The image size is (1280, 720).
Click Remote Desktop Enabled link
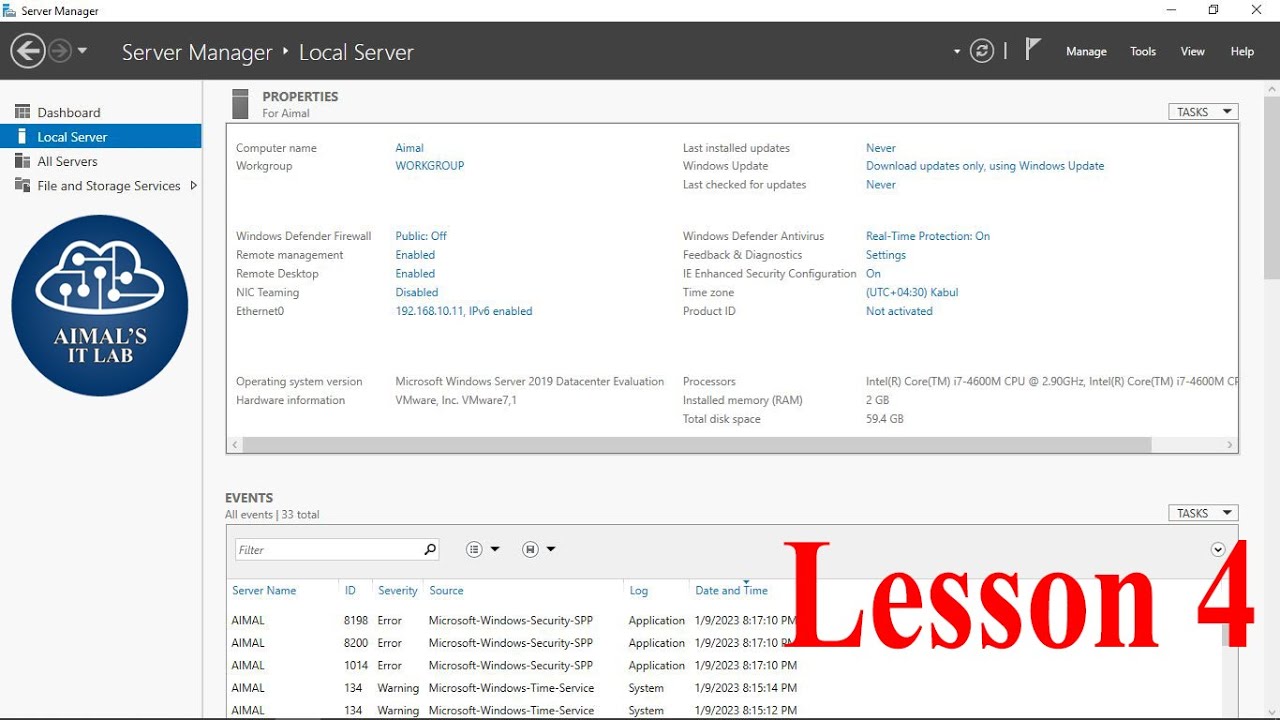pyautogui.click(x=415, y=274)
